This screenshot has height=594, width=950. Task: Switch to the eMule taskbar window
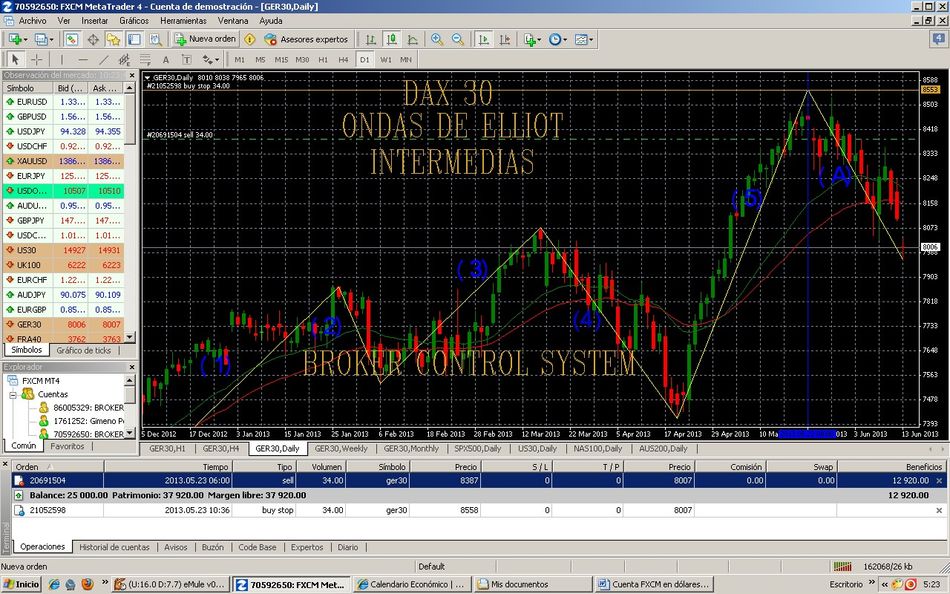pyautogui.click(x=170, y=584)
